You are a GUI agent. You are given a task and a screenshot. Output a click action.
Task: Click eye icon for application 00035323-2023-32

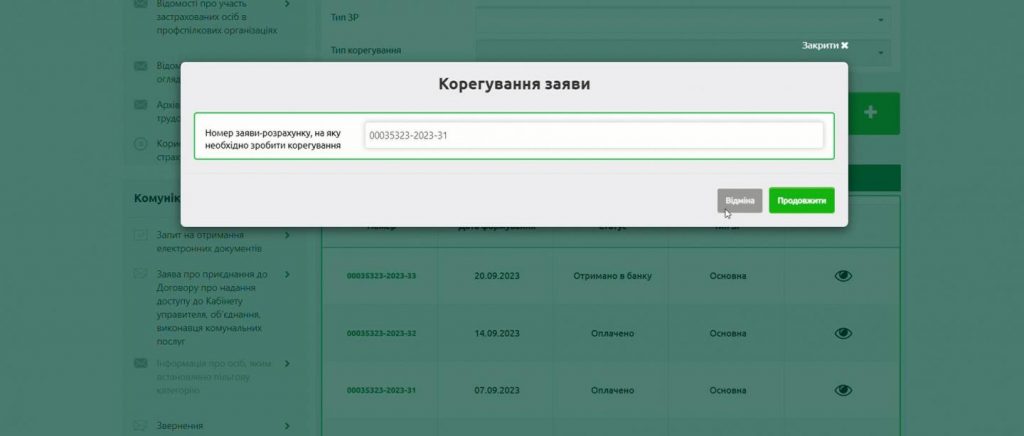843,333
